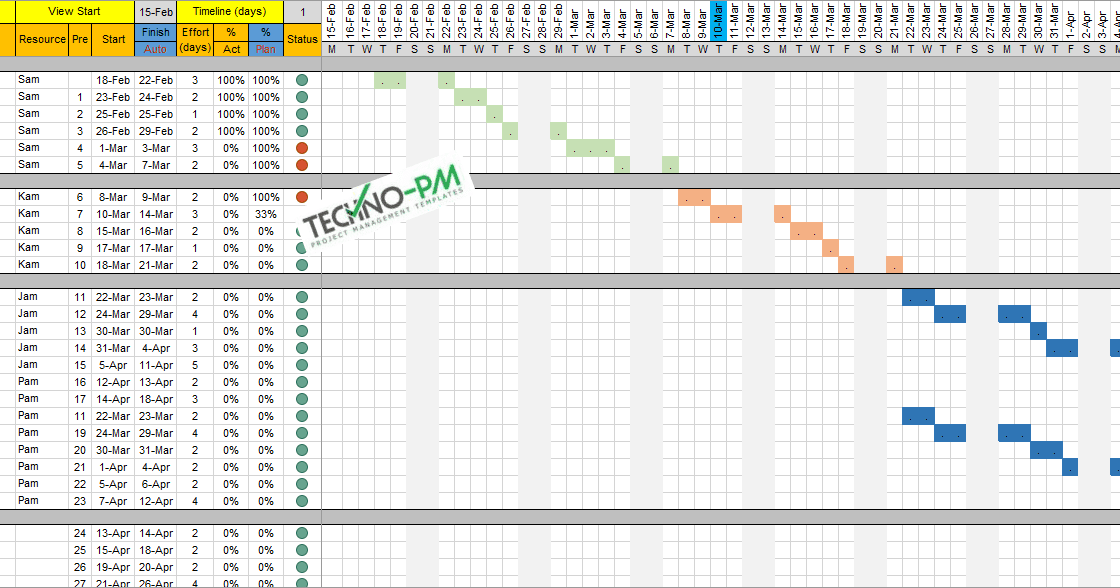Viewport: 1120px width, 588px height.
Task: Select the Resource column header
Action: 40,40
